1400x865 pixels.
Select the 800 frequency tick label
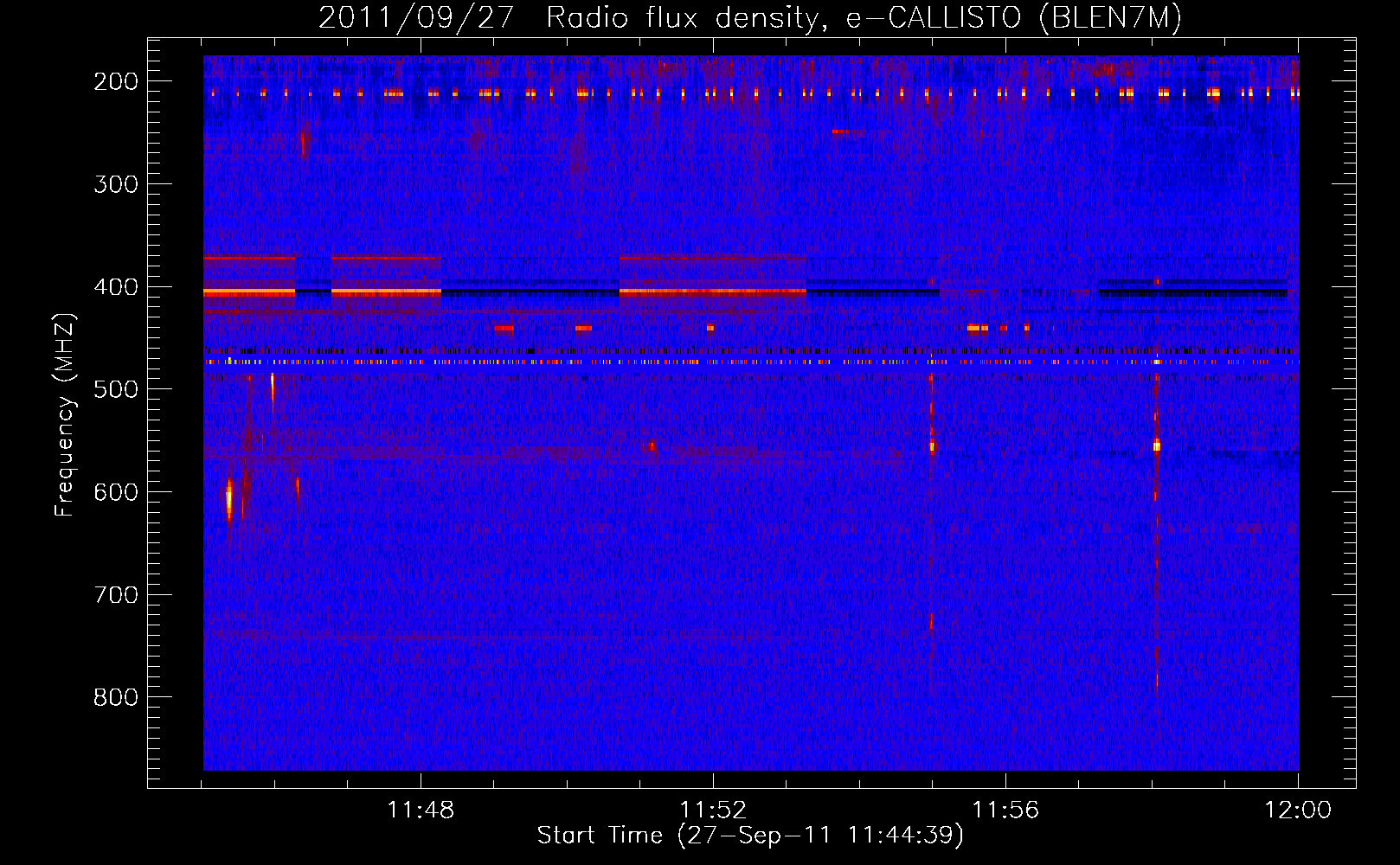(x=116, y=697)
